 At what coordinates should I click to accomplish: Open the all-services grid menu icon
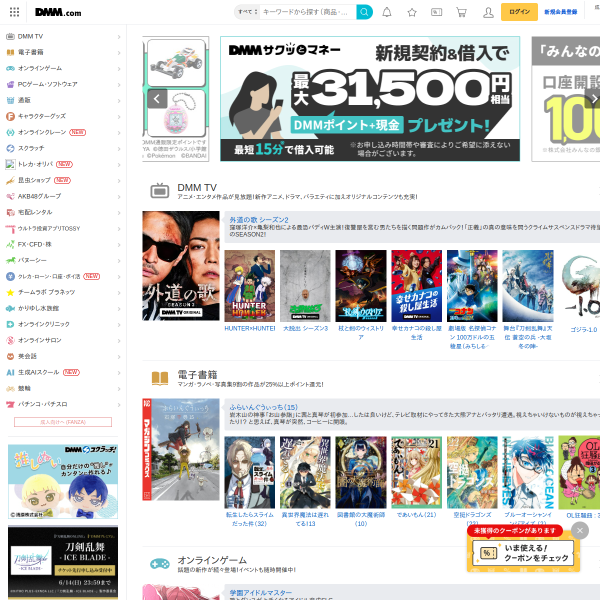(14, 12)
